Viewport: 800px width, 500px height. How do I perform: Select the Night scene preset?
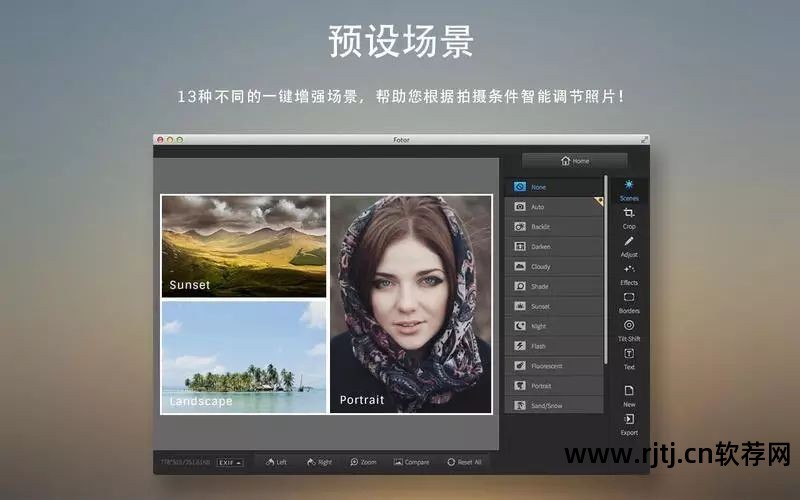tap(554, 326)
